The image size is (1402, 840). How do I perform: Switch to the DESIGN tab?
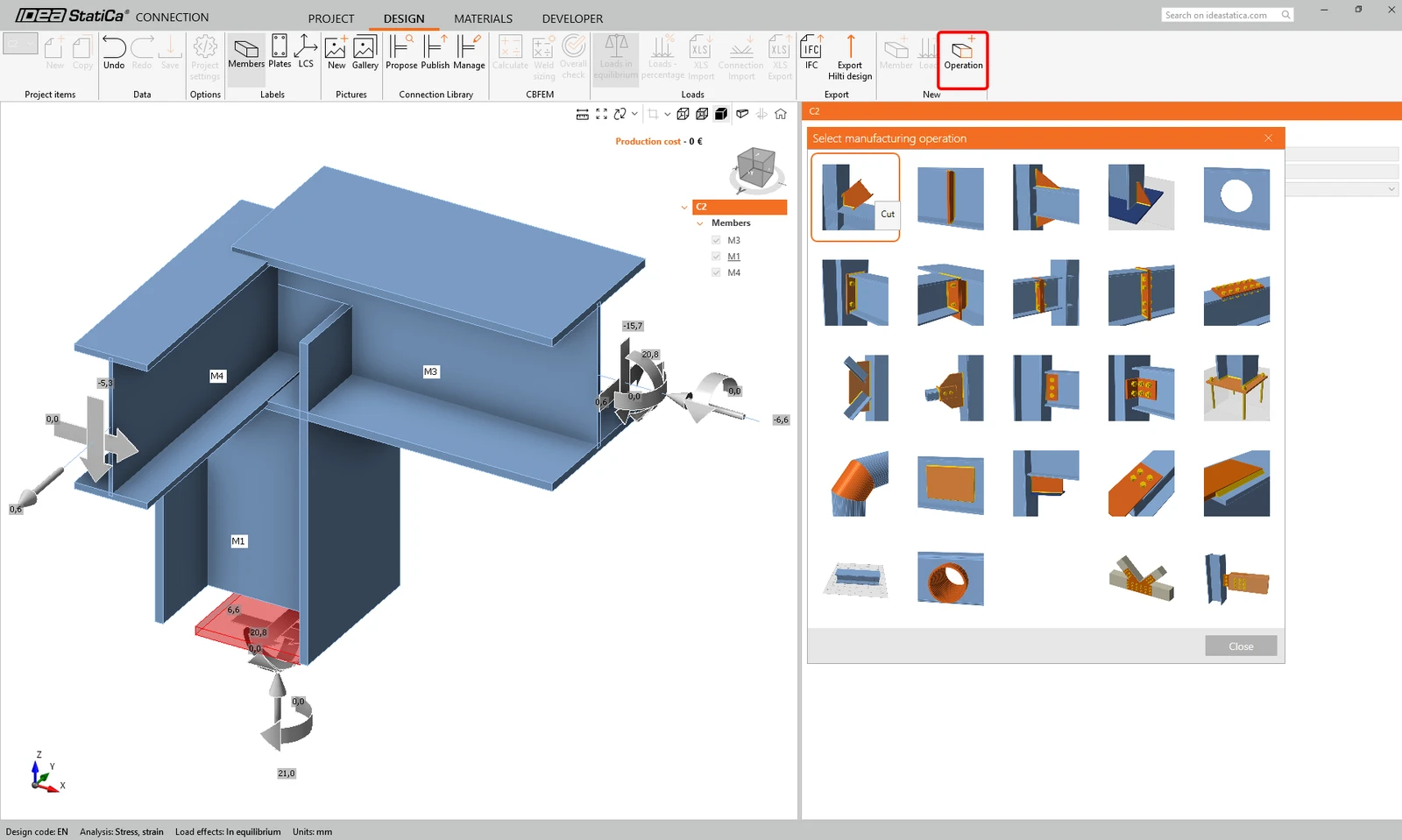404,18
